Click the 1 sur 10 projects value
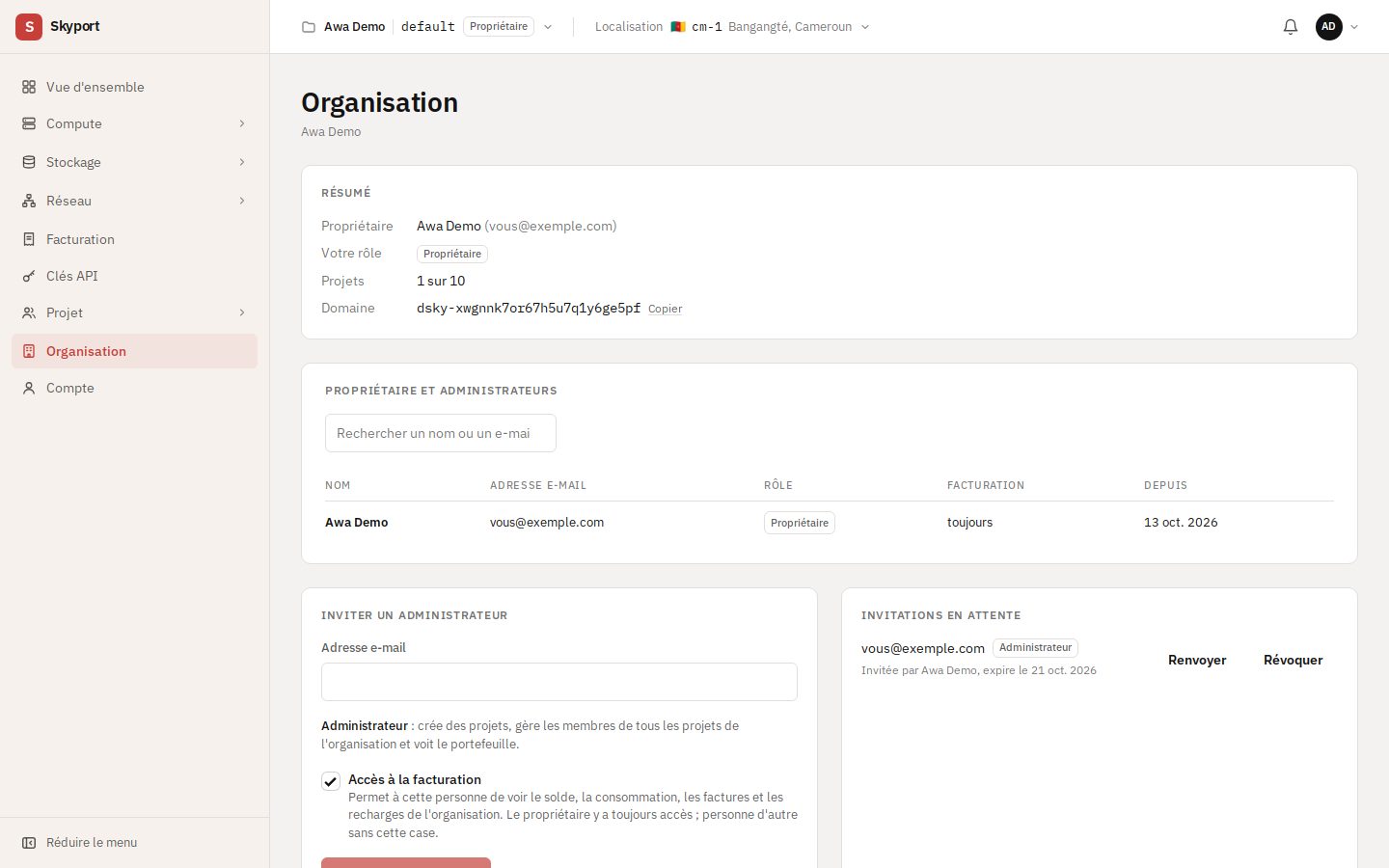 [441, 281]
